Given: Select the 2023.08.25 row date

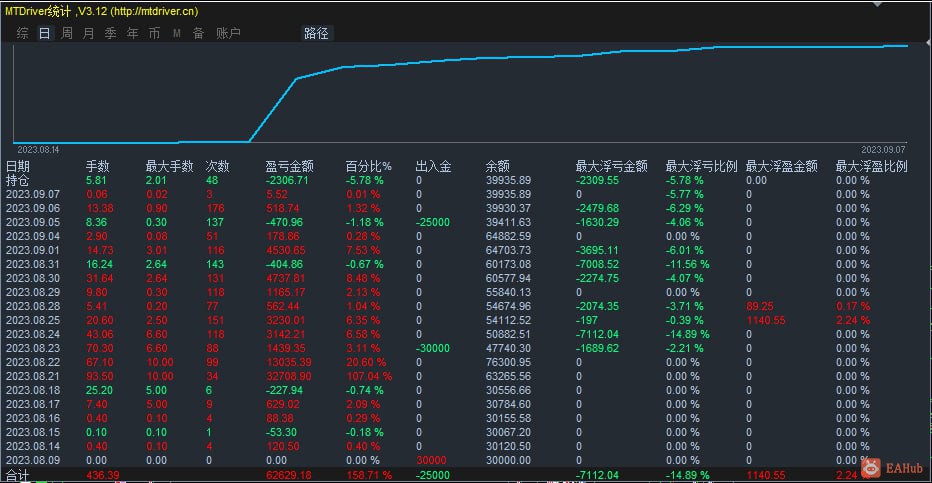Looking at the screenshot, I should (33, 320).
